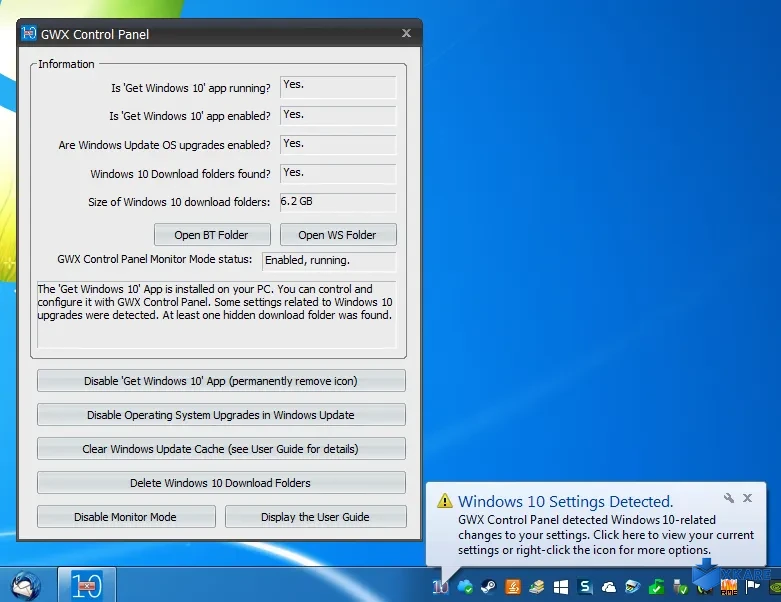The image size is (781, 602).
Task: Clear the Windows Update Cache
Action: (221, 449)
